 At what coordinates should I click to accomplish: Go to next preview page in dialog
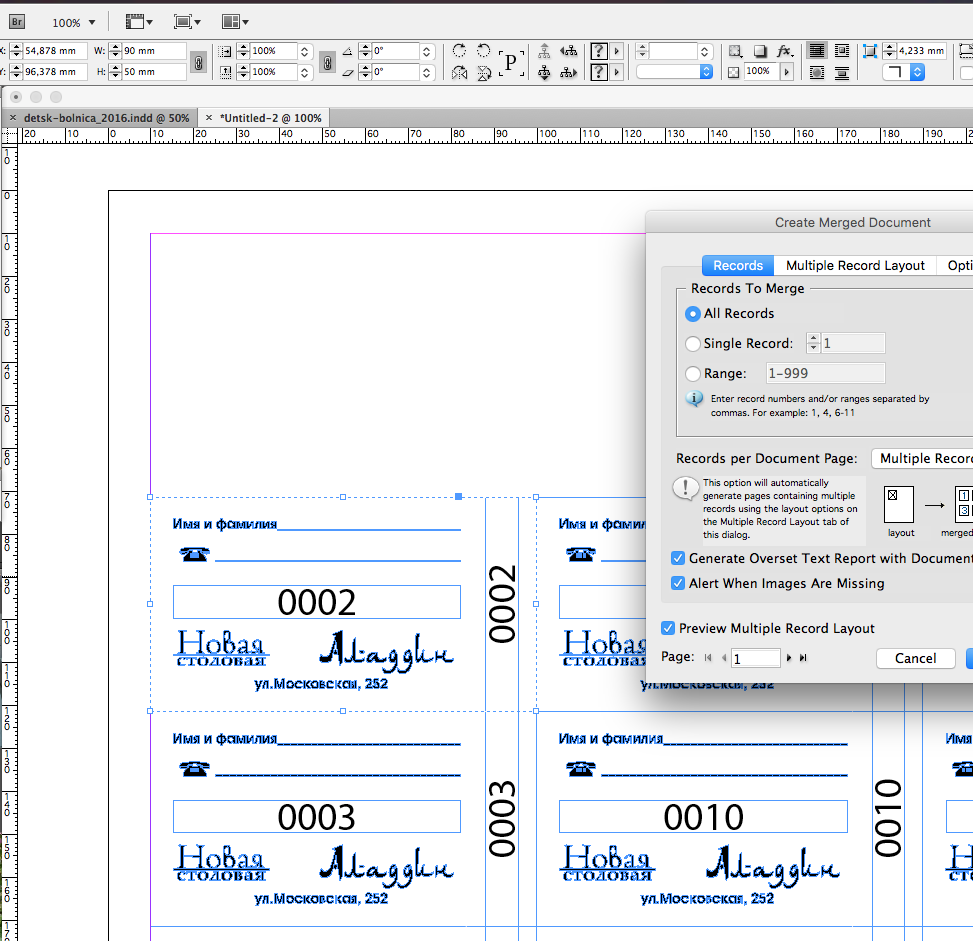pyautogui.click(x=789, y=657)
